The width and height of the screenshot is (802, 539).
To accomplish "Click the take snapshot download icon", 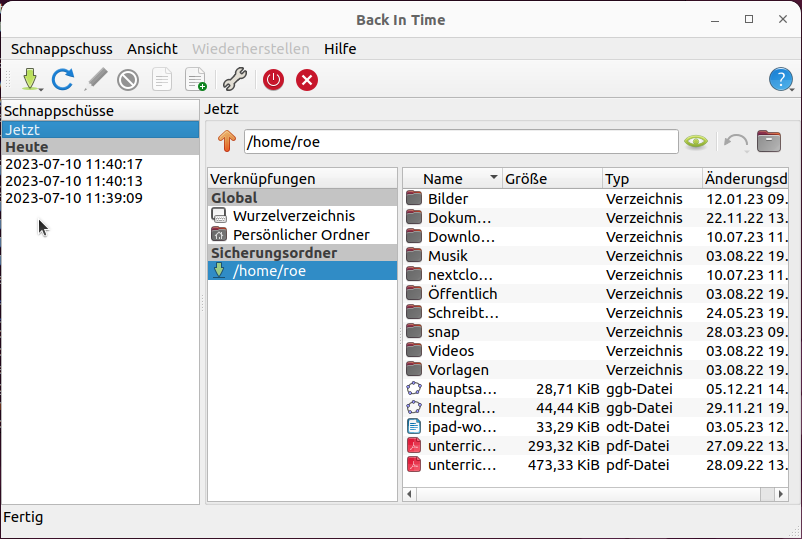I will click(29, 79).
